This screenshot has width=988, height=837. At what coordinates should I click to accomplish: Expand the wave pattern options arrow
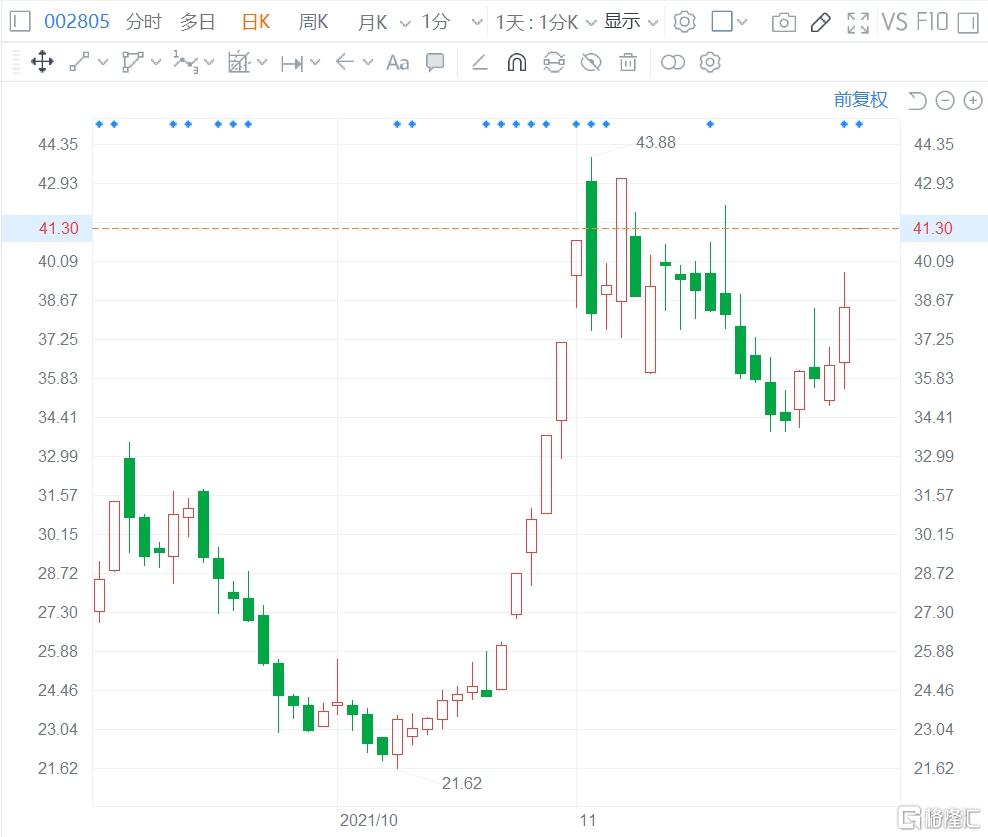[x=209, y=62]
